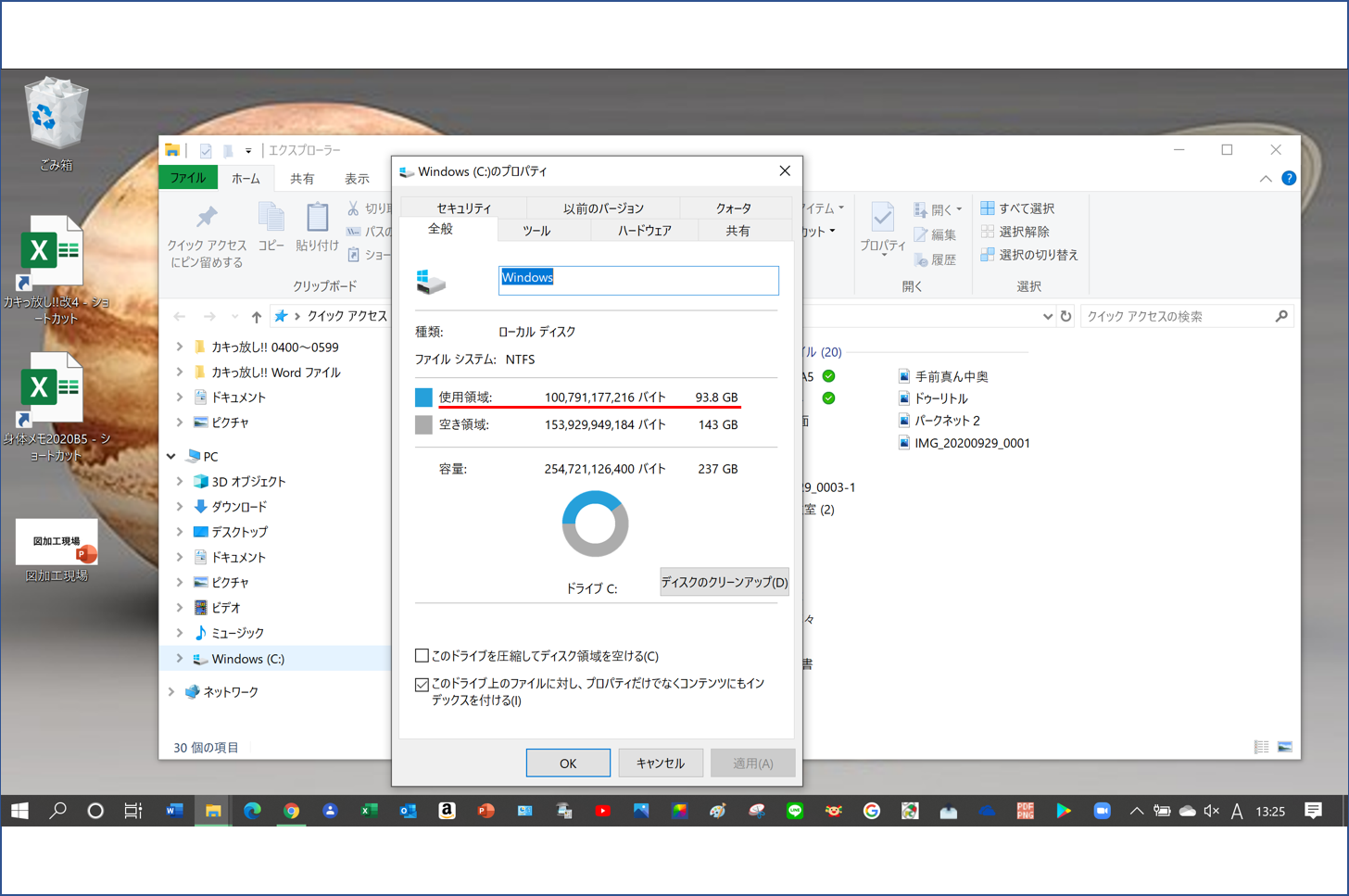Open Task View on taskbar
The height and width of the screenshot is (896, 1349).
tap(133, 811)
